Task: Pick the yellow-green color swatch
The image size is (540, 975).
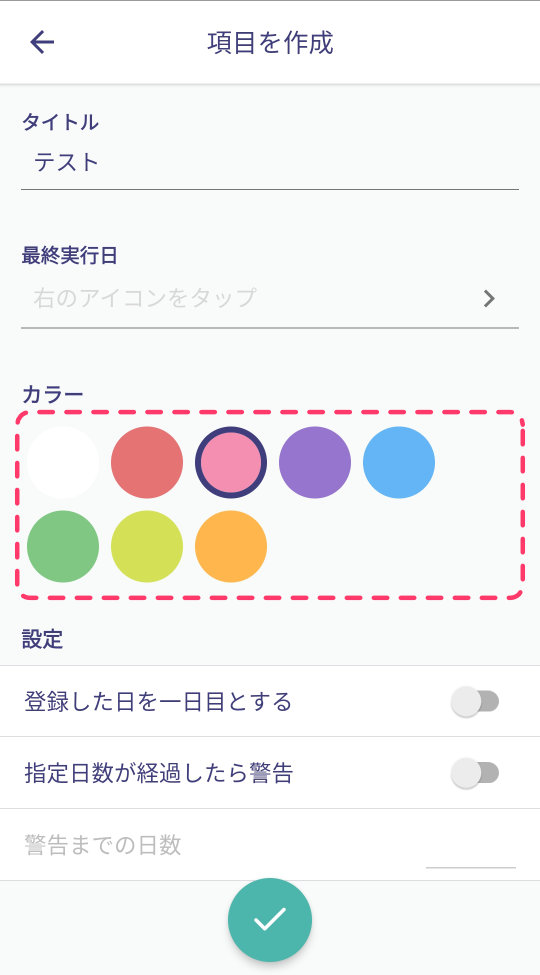Action: pos(147,546)
